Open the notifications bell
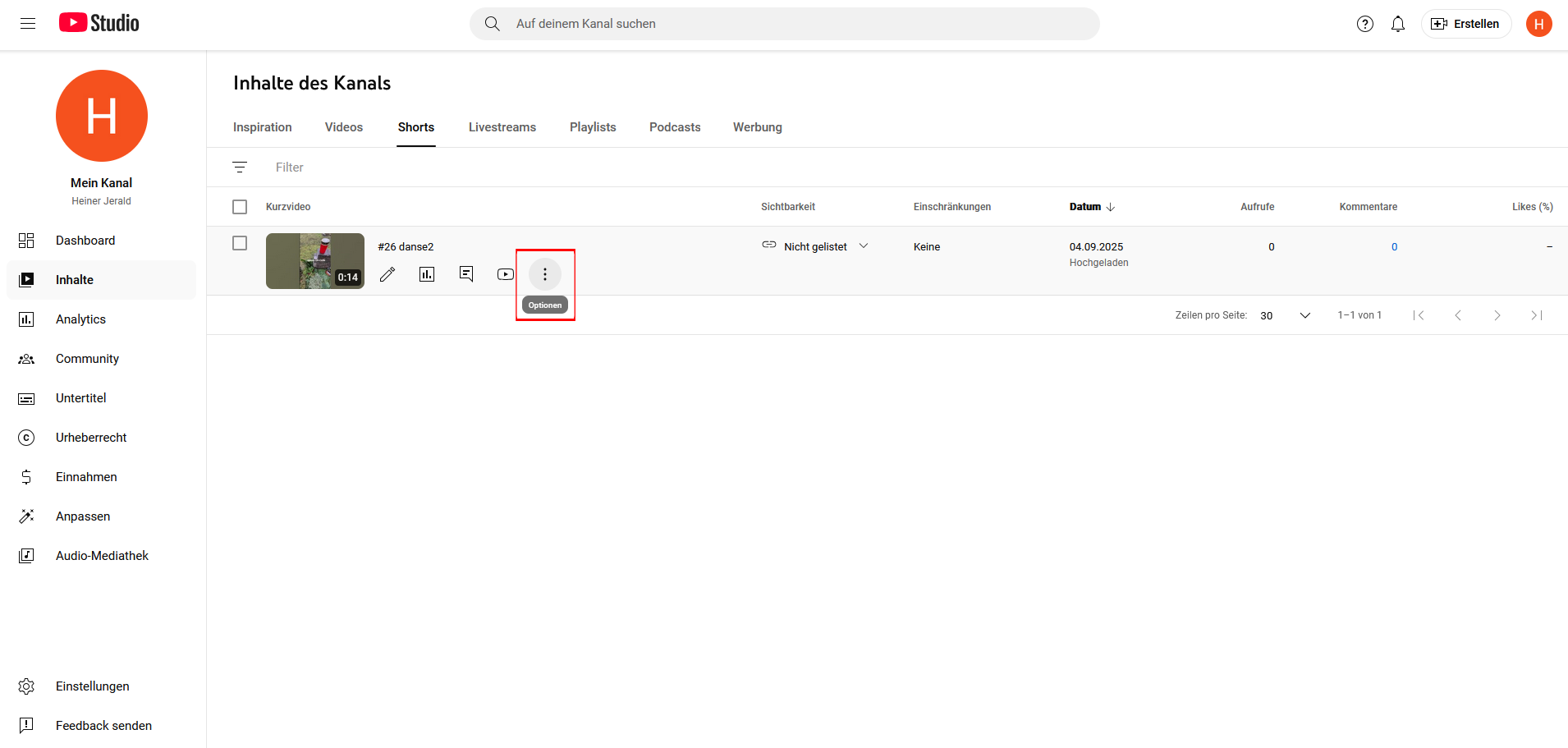 1398,24
